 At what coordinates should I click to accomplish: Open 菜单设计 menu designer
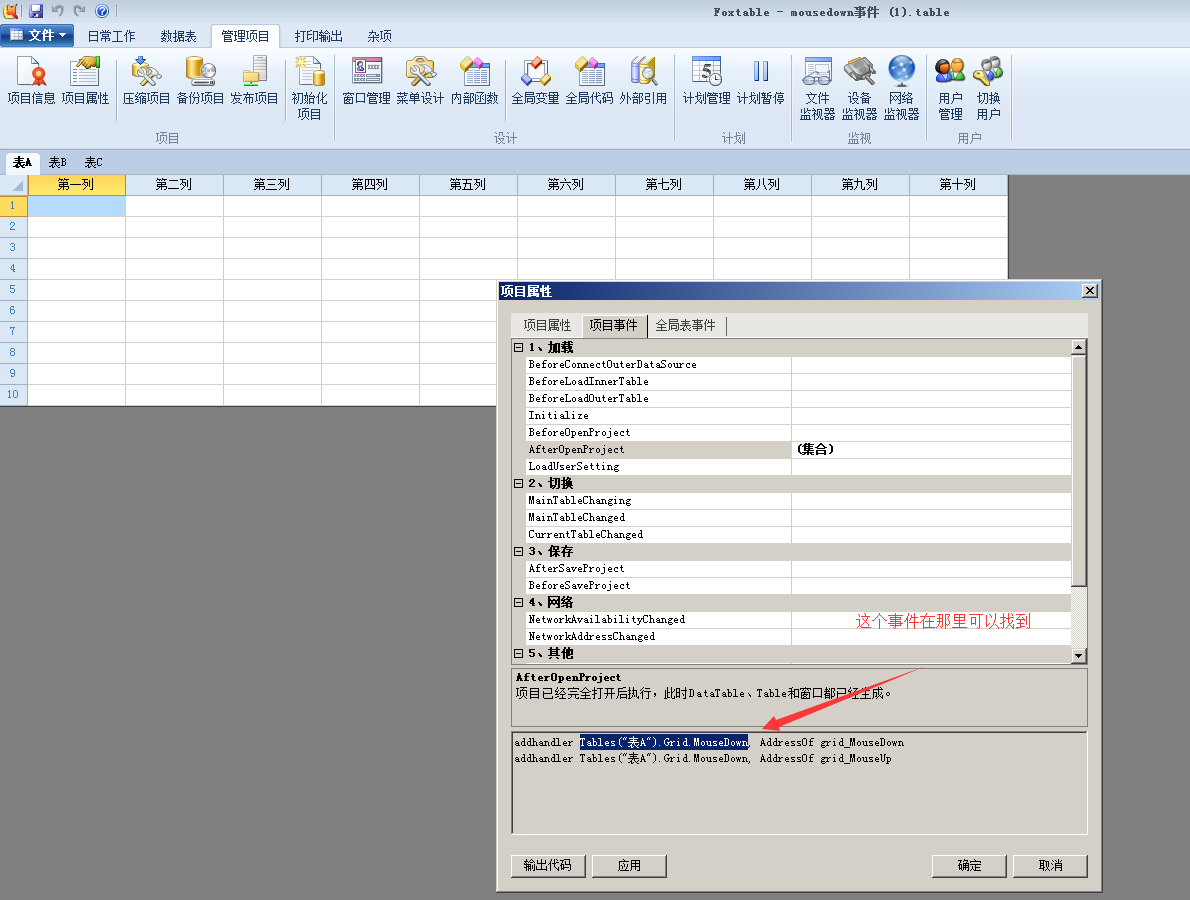tap(420, 81)
